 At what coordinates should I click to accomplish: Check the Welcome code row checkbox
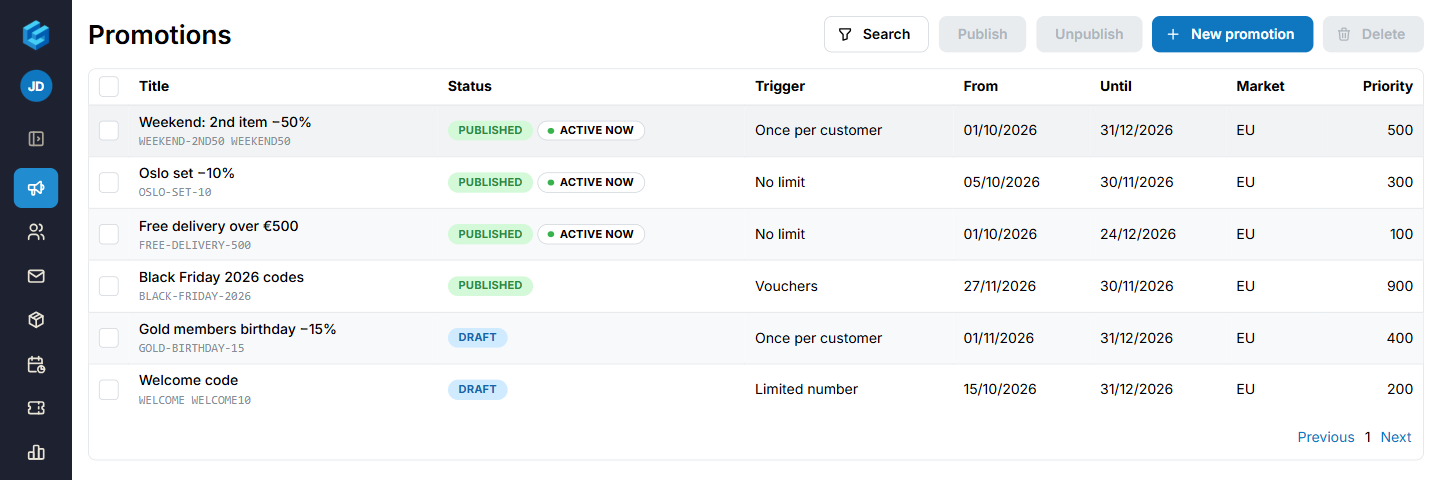(x=109, y=389)
